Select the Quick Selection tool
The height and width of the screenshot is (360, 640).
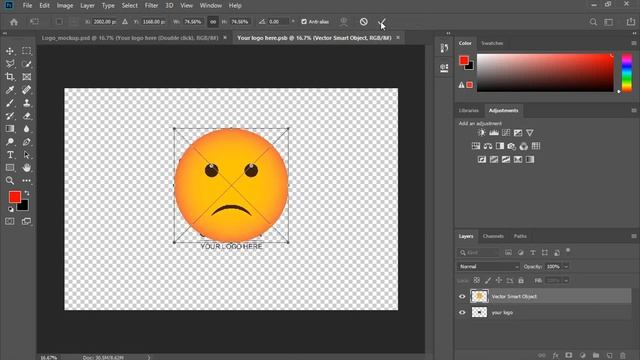[27, 64]
